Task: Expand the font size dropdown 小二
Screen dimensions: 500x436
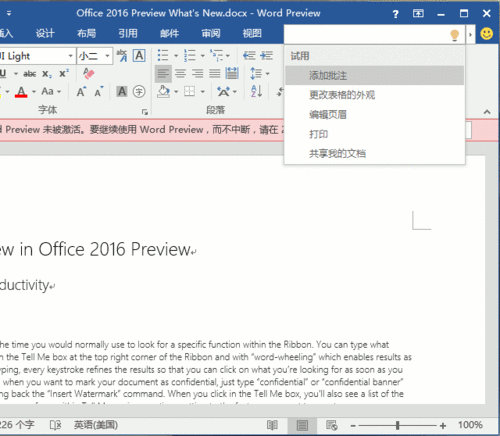Action: (107, 56)
